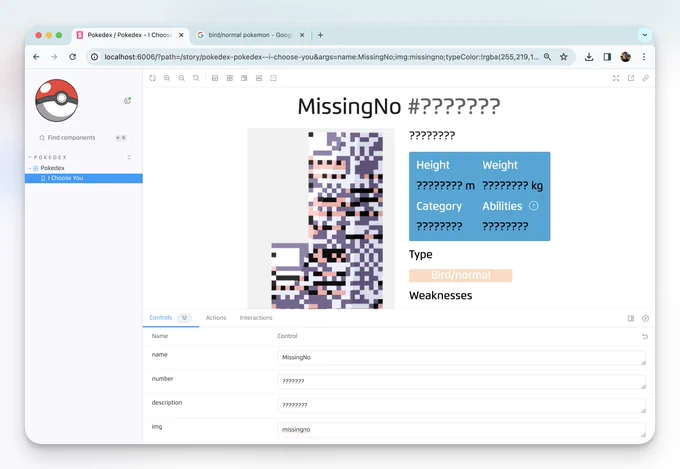This screenshot has height=469, width=680.
Task: Click the Bird/normal type badge
Action: pos(461,275)
